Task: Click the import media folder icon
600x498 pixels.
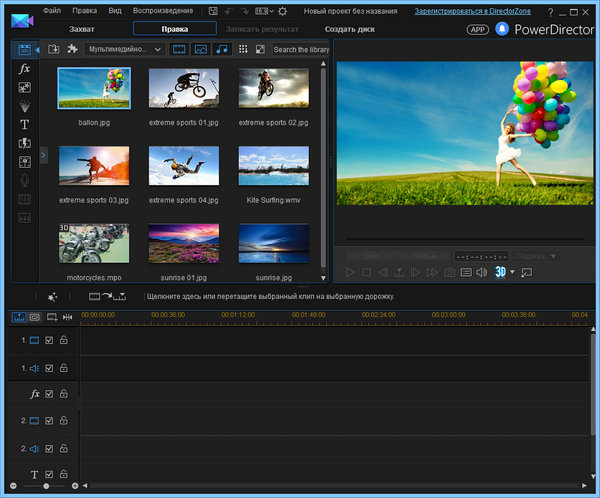Action: pyautogui.click(x=52, y=48)
